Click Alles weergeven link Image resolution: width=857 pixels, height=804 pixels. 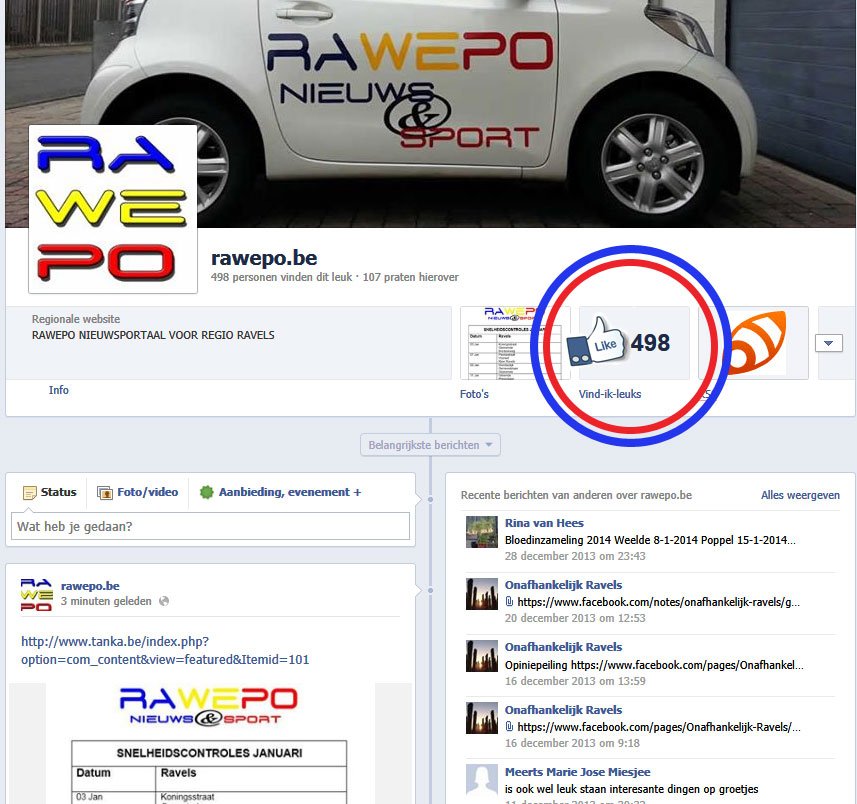(800, 495)
